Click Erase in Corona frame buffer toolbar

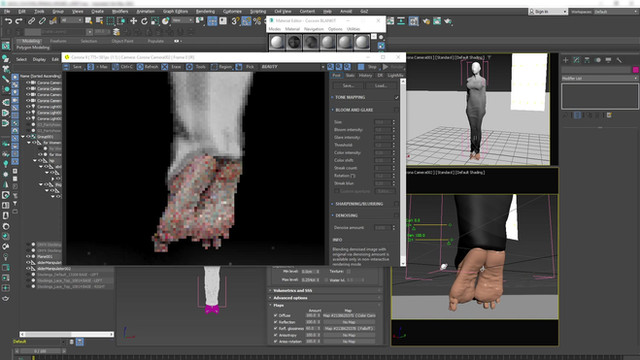tap(172, 67)
